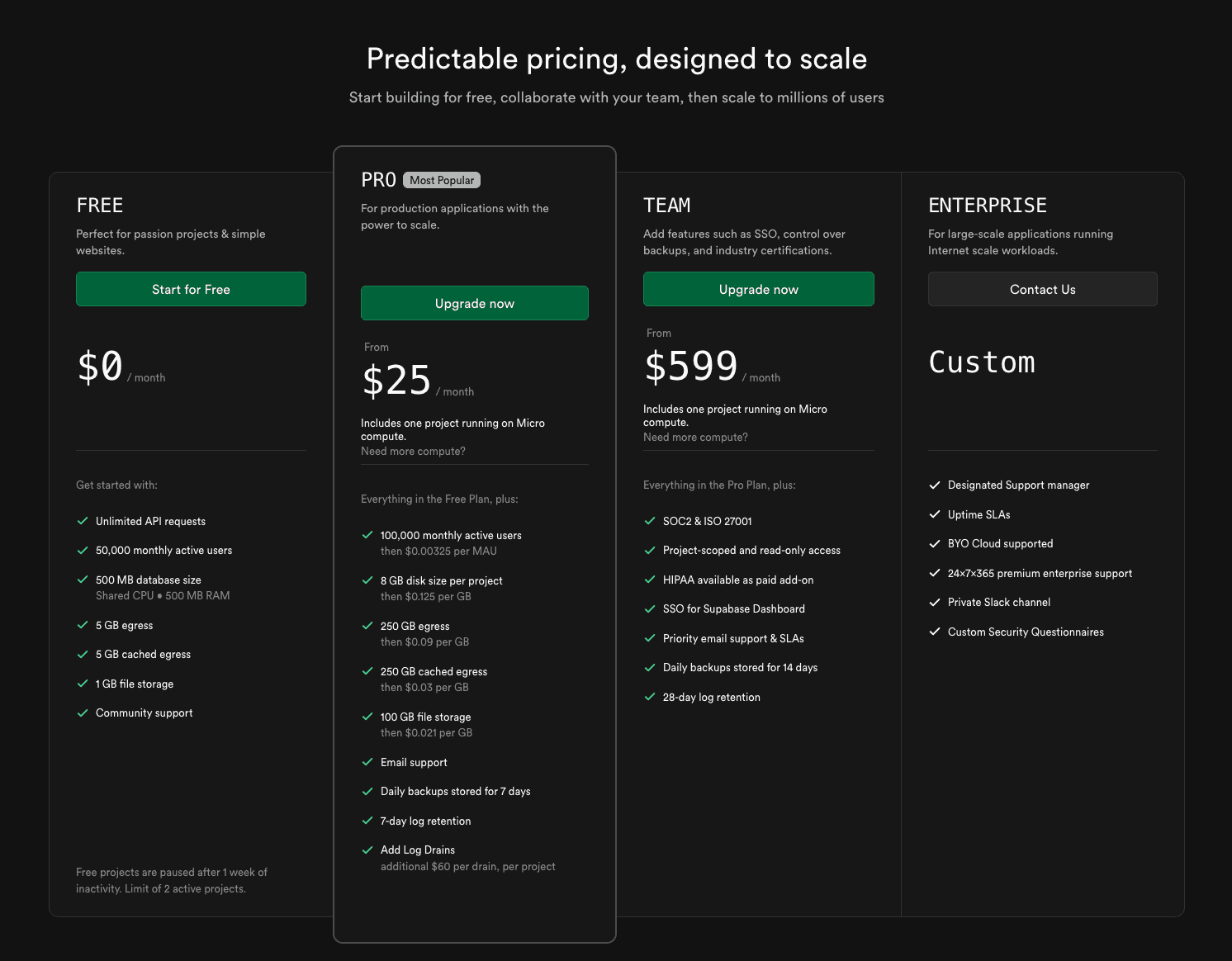Click the checkmark beside "Private Slack channel"

935,602
